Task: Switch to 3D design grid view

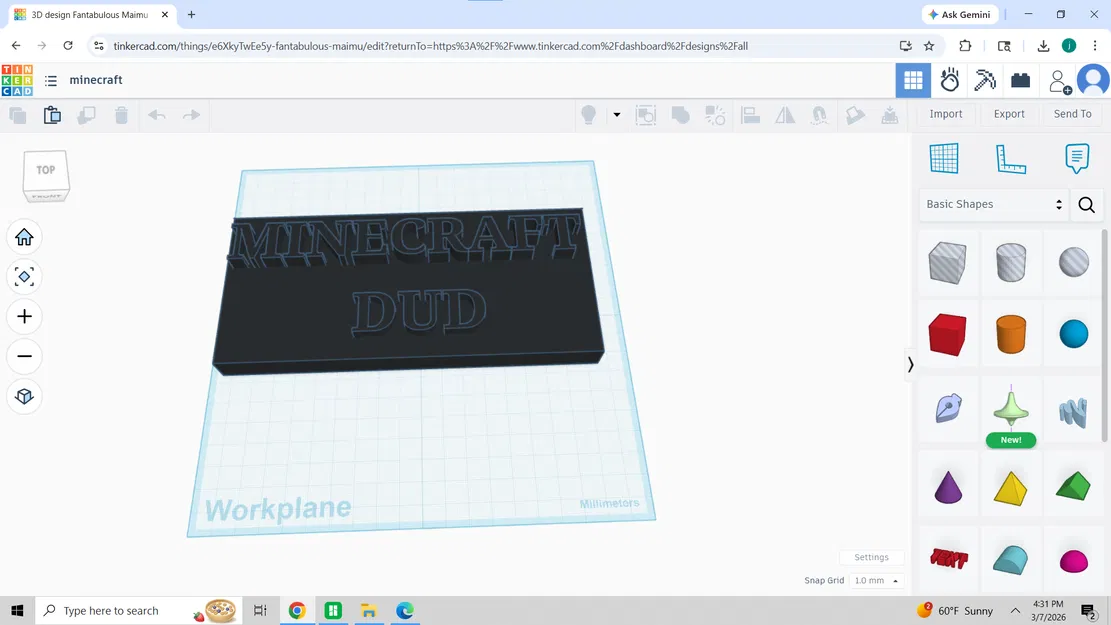Action: (x=913, y=80)
